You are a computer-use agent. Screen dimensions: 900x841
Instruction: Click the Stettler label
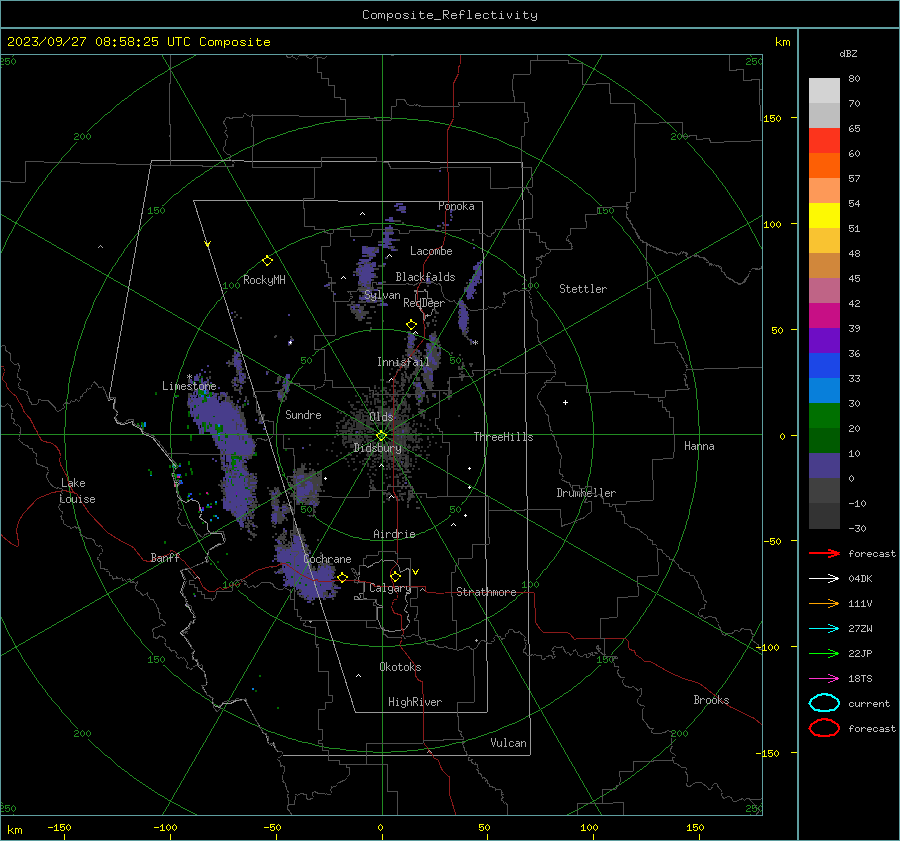click(583, 289)
